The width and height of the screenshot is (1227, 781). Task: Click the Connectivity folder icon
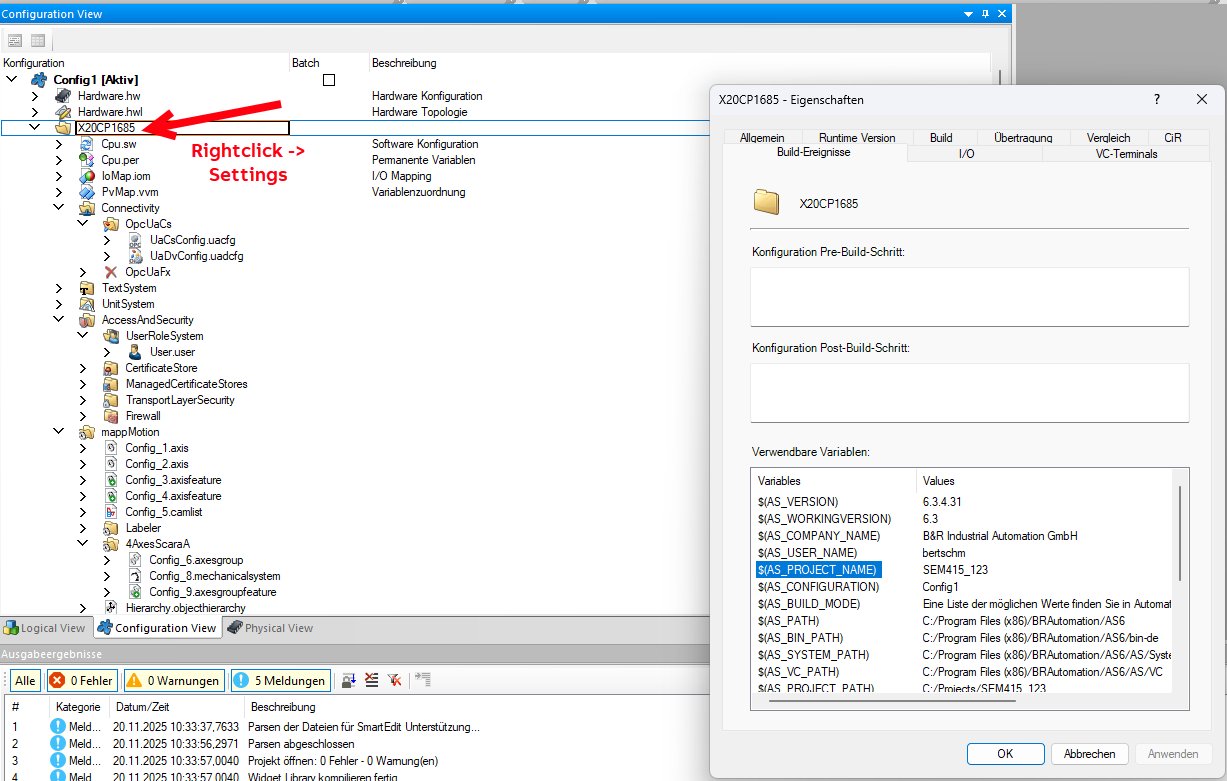coord(87,208)
